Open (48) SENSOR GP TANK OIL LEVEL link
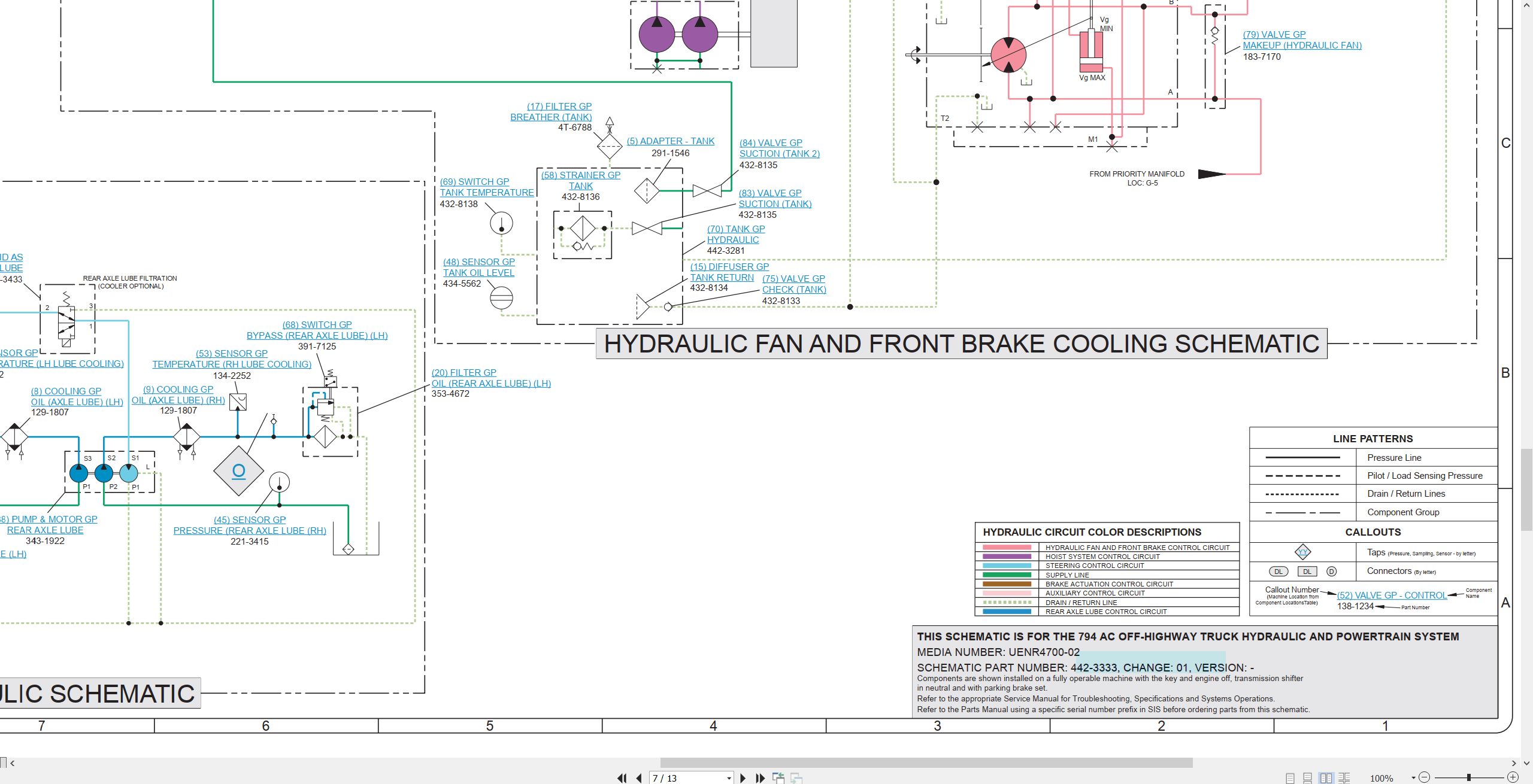The width and height of the screenshot is (1533, 784). (478, 267)
